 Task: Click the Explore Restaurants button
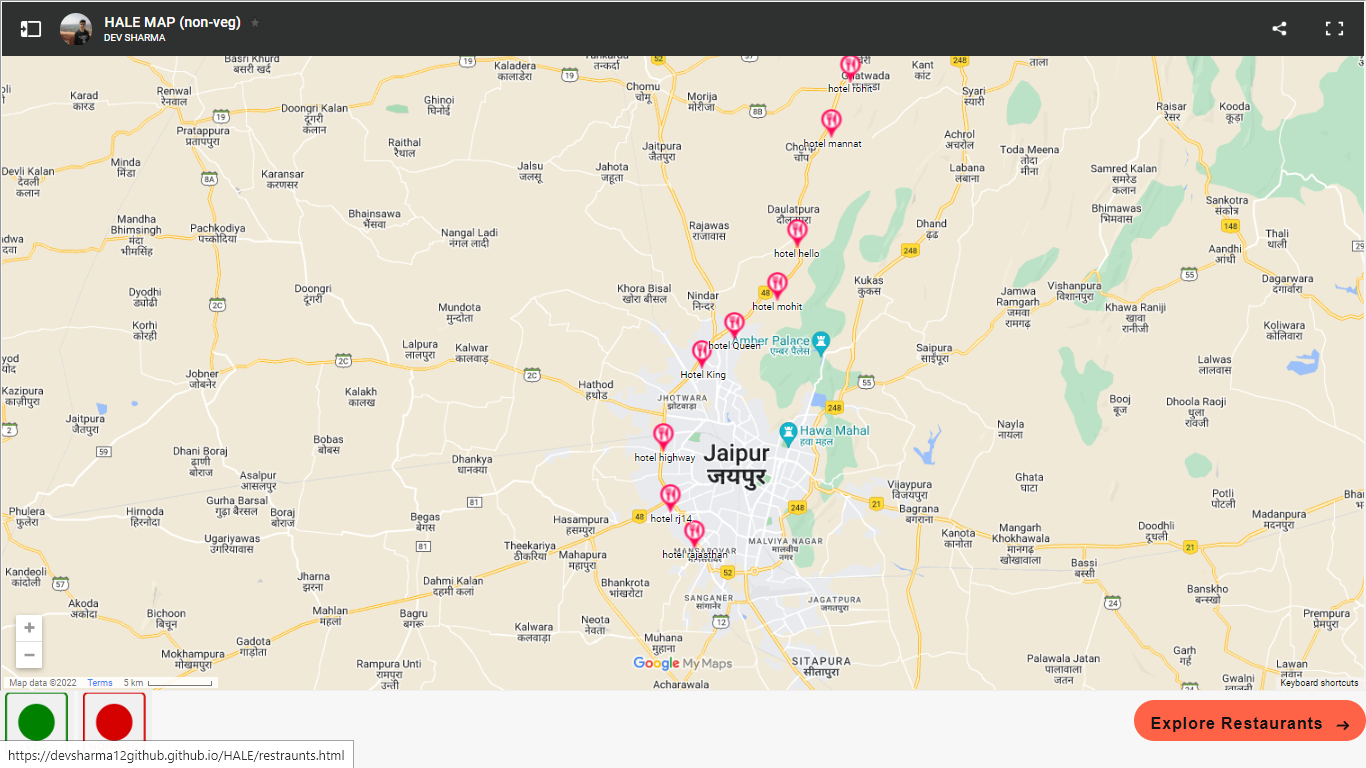point(1250,723)
